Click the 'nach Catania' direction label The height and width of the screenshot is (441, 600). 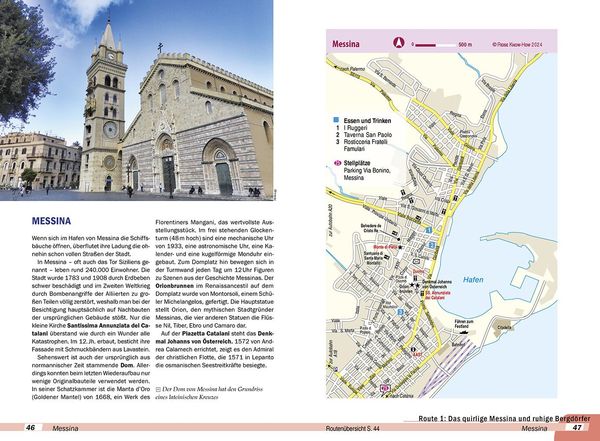coord(401,396)
